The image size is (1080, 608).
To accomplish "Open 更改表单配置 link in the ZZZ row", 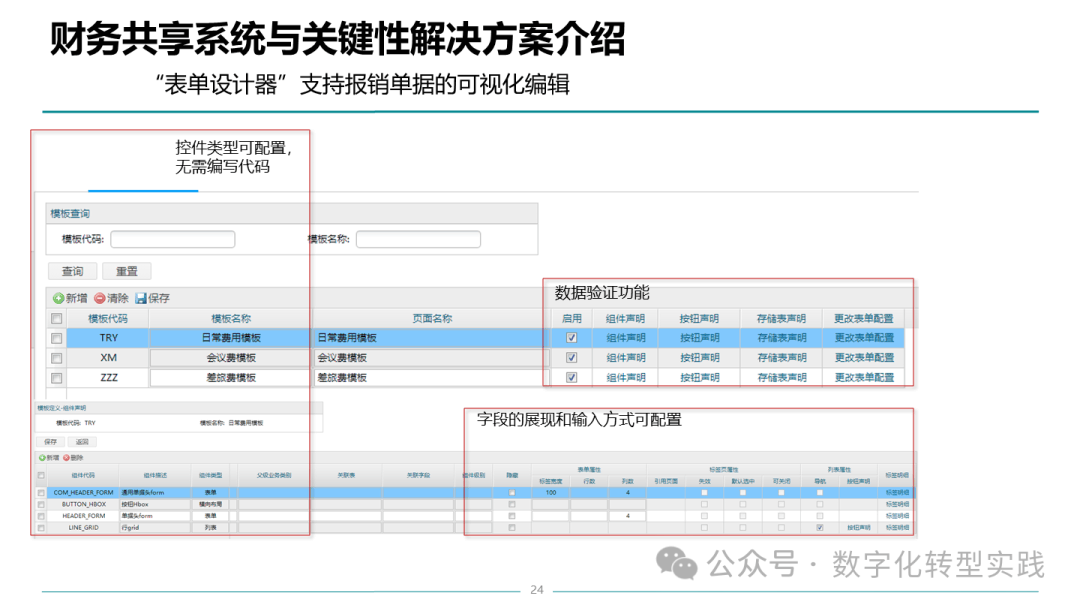I will tap(864, 378).
